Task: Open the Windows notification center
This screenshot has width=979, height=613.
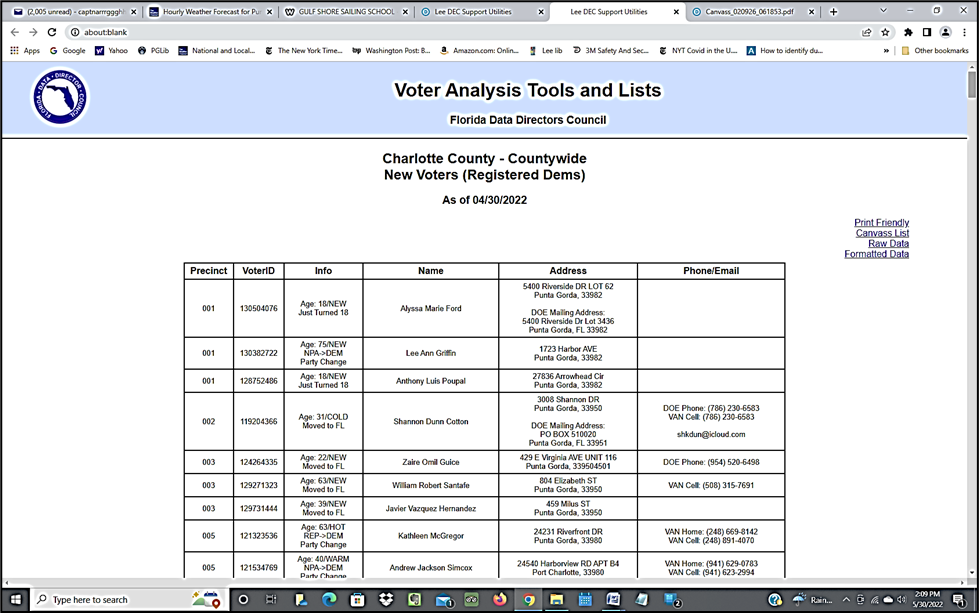Action: pyautogui.click(x=959, y=600)
